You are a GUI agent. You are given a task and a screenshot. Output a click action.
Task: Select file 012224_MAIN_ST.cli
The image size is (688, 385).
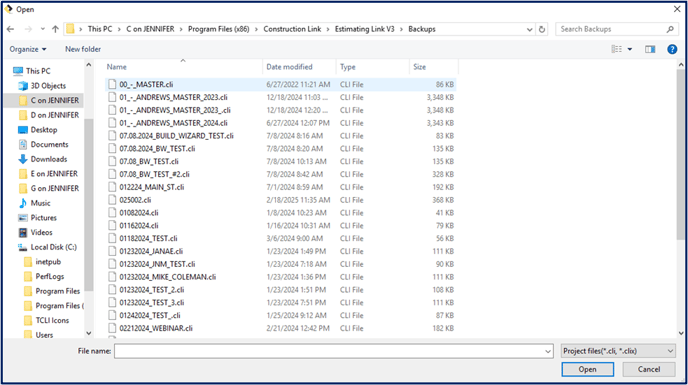click(x=280, y=187)
